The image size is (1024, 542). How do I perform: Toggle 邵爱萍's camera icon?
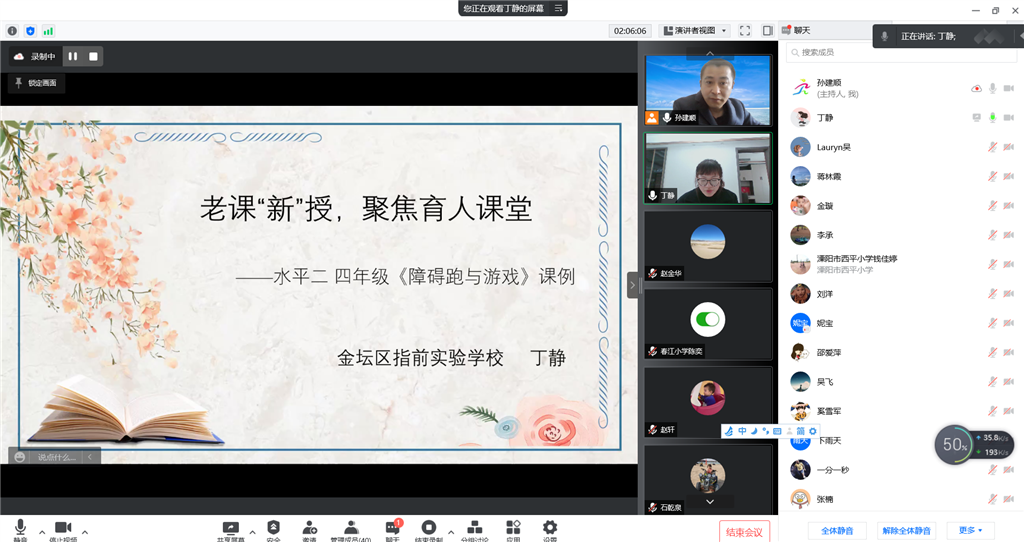1009,353
